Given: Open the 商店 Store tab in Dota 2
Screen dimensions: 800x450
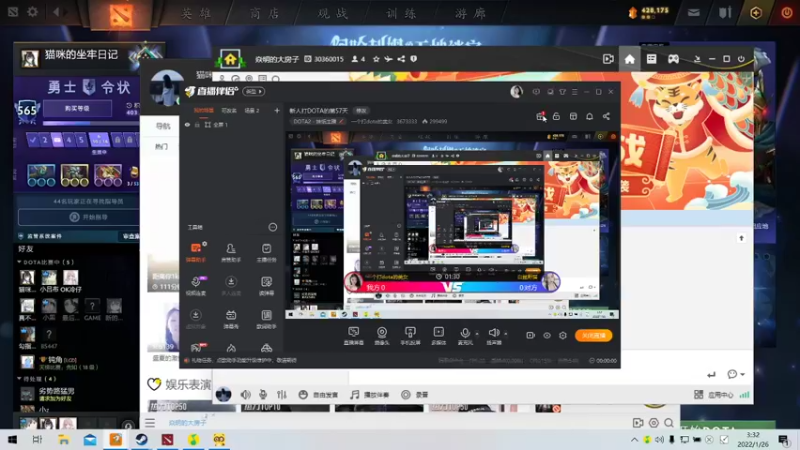Looking at the screenshot, I should [x=265, y=13].
